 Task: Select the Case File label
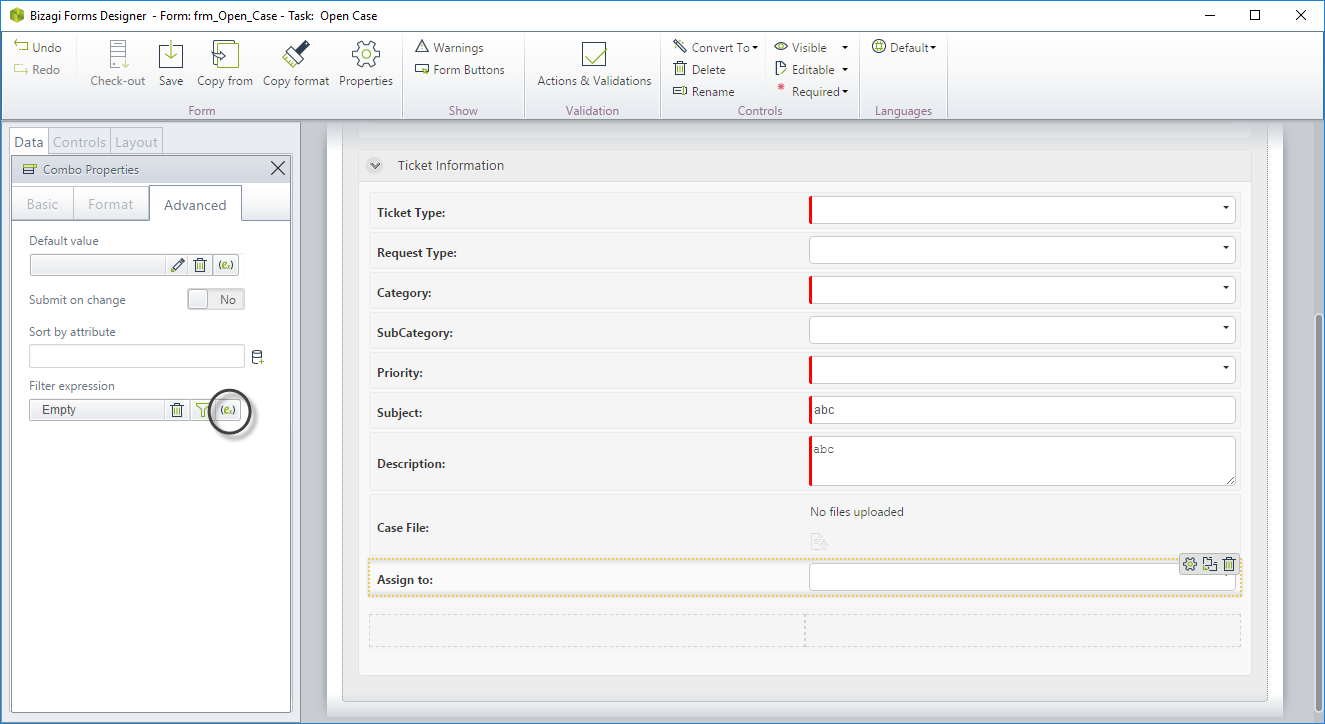tap(403, 528)
